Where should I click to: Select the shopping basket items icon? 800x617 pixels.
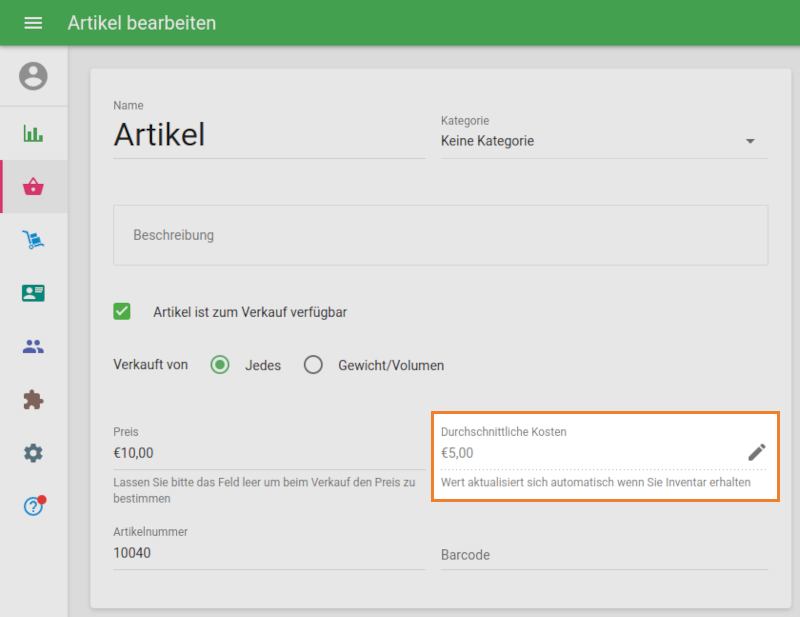[x=33, y=187]
